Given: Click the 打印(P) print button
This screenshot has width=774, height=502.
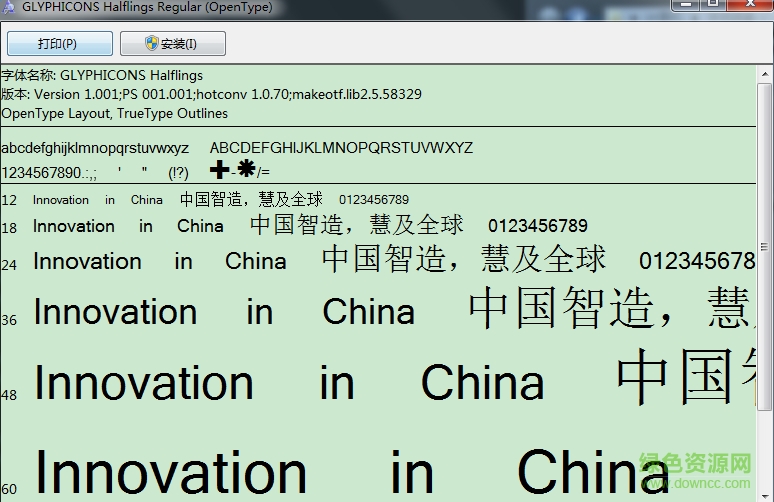Looking at the screenshot, I should [x=57, y=44].
